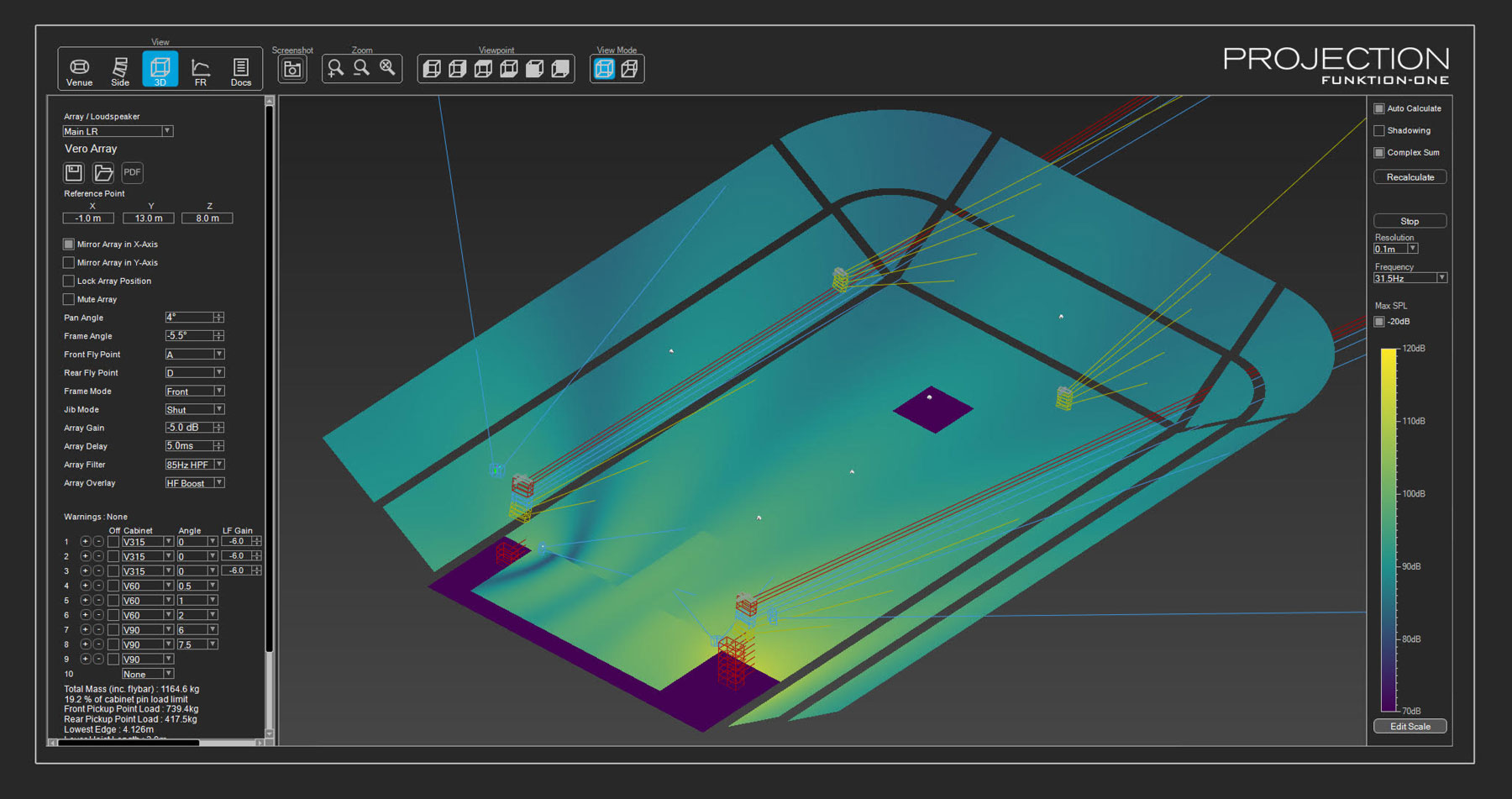Image resolution: width=1512 pixels, height=799 pixels.
Task: Check the Mute Array box
Action: click(69, 300)
